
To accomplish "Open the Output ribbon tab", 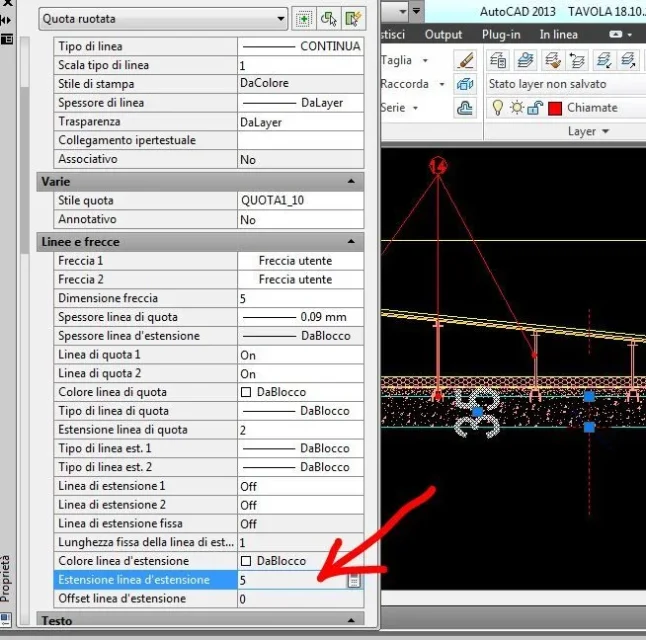I will [443, 35].
